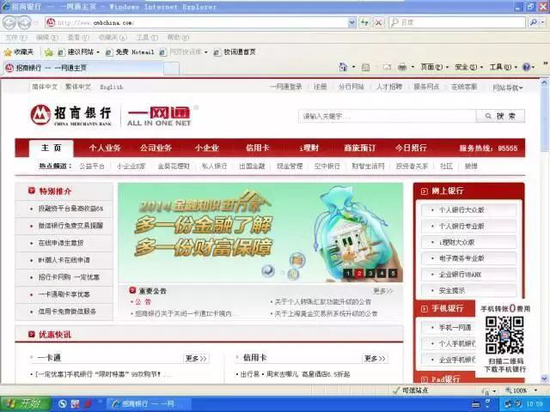The height and width of the screenshot is (412, 550).
Task: Click the blue Help question mark icon
Action: pyautogui.click(x=526, y=67)
